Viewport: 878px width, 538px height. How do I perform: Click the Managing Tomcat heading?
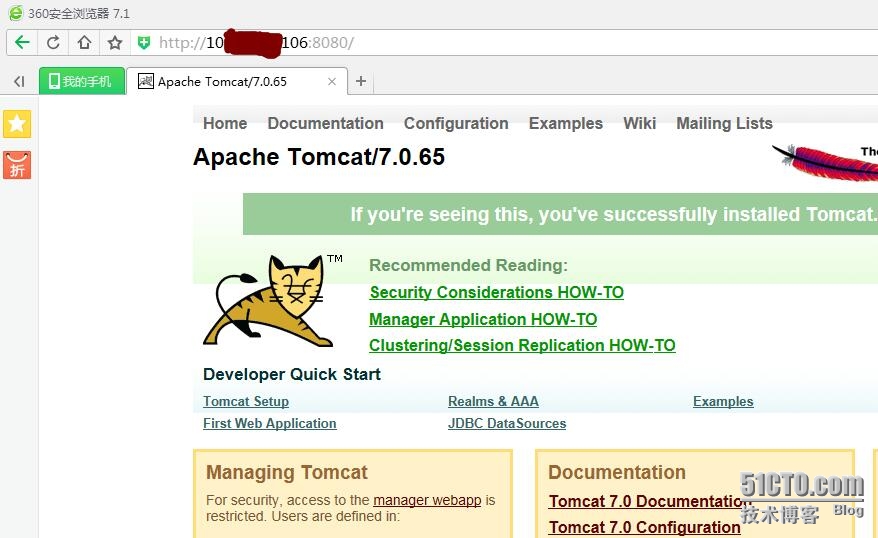point(287,472)
